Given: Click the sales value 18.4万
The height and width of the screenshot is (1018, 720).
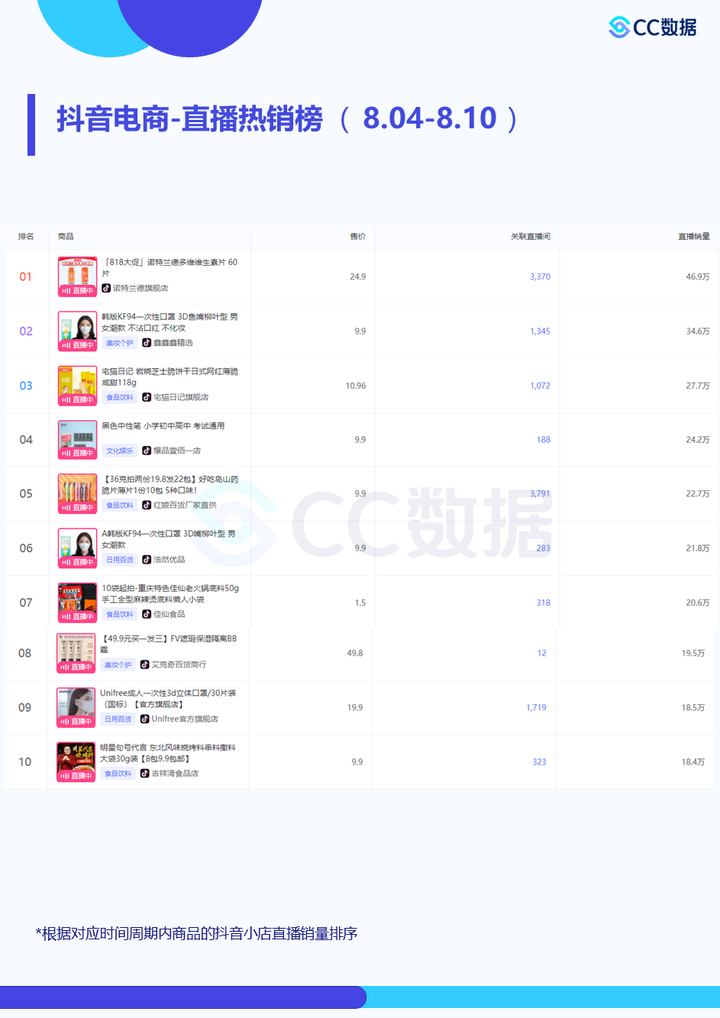Looking at the screenshot, I should 693,762.
